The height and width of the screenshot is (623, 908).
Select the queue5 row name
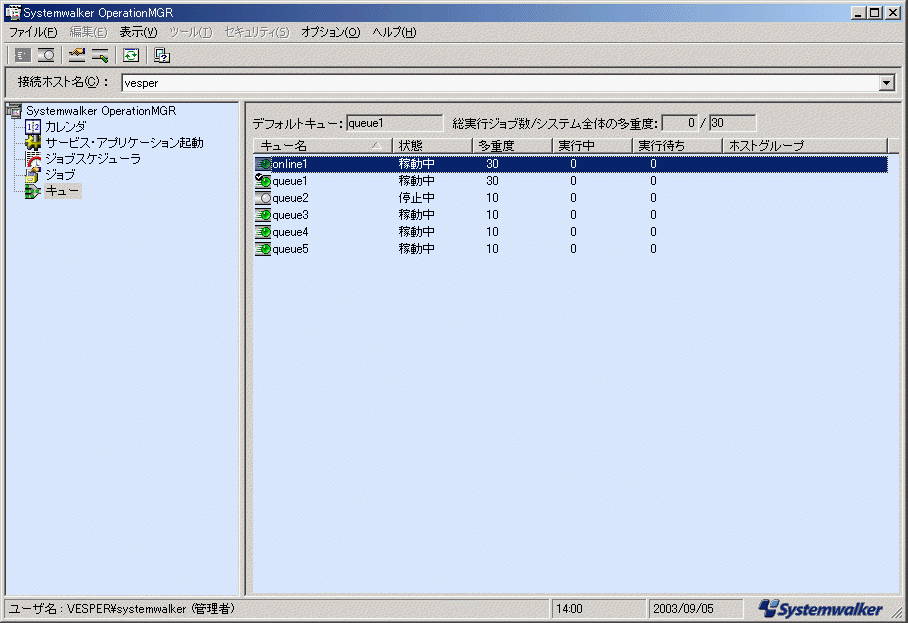[290, 249]
